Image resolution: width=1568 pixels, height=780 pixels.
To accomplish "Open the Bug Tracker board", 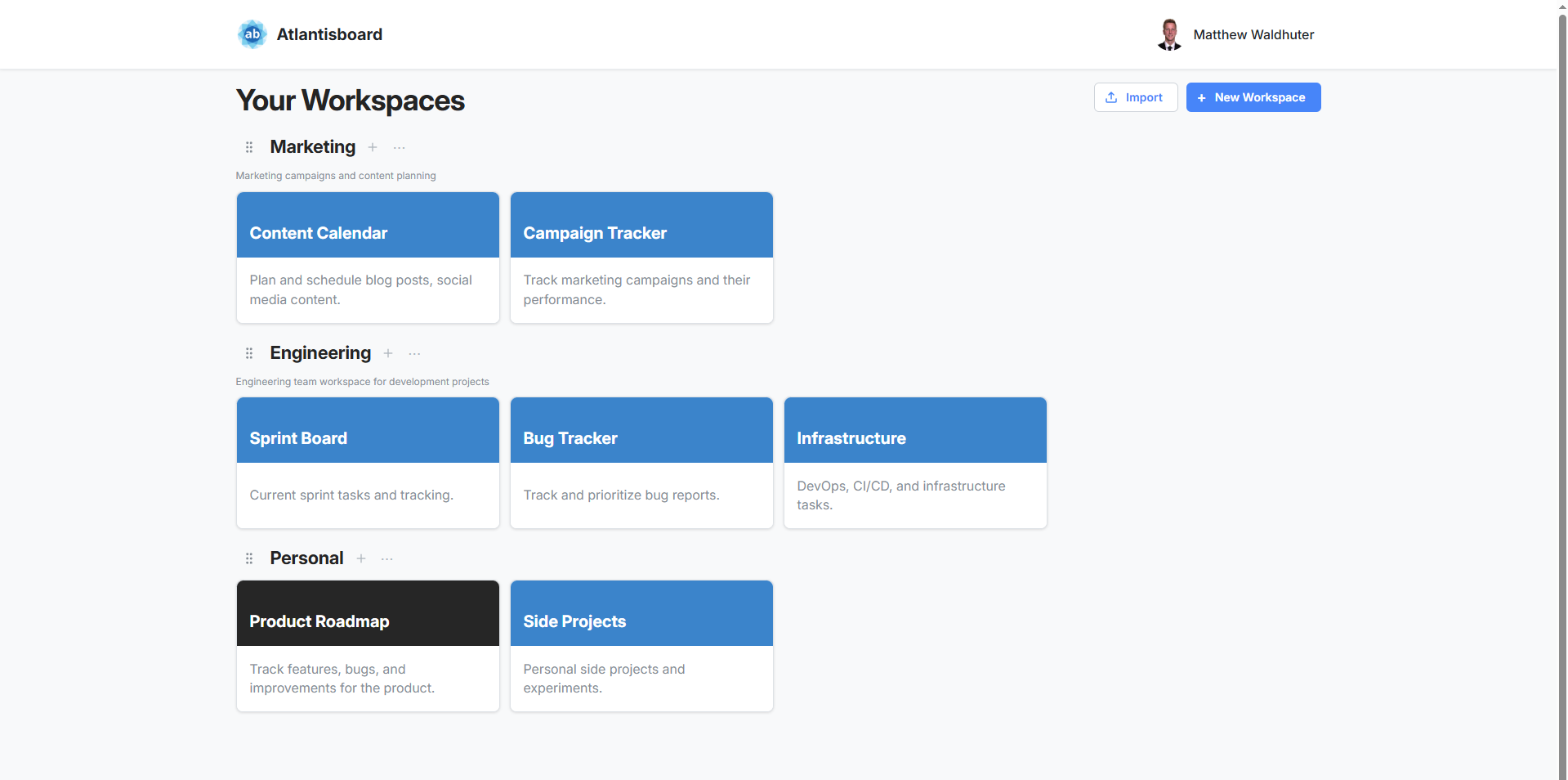I will click(641, 463).
